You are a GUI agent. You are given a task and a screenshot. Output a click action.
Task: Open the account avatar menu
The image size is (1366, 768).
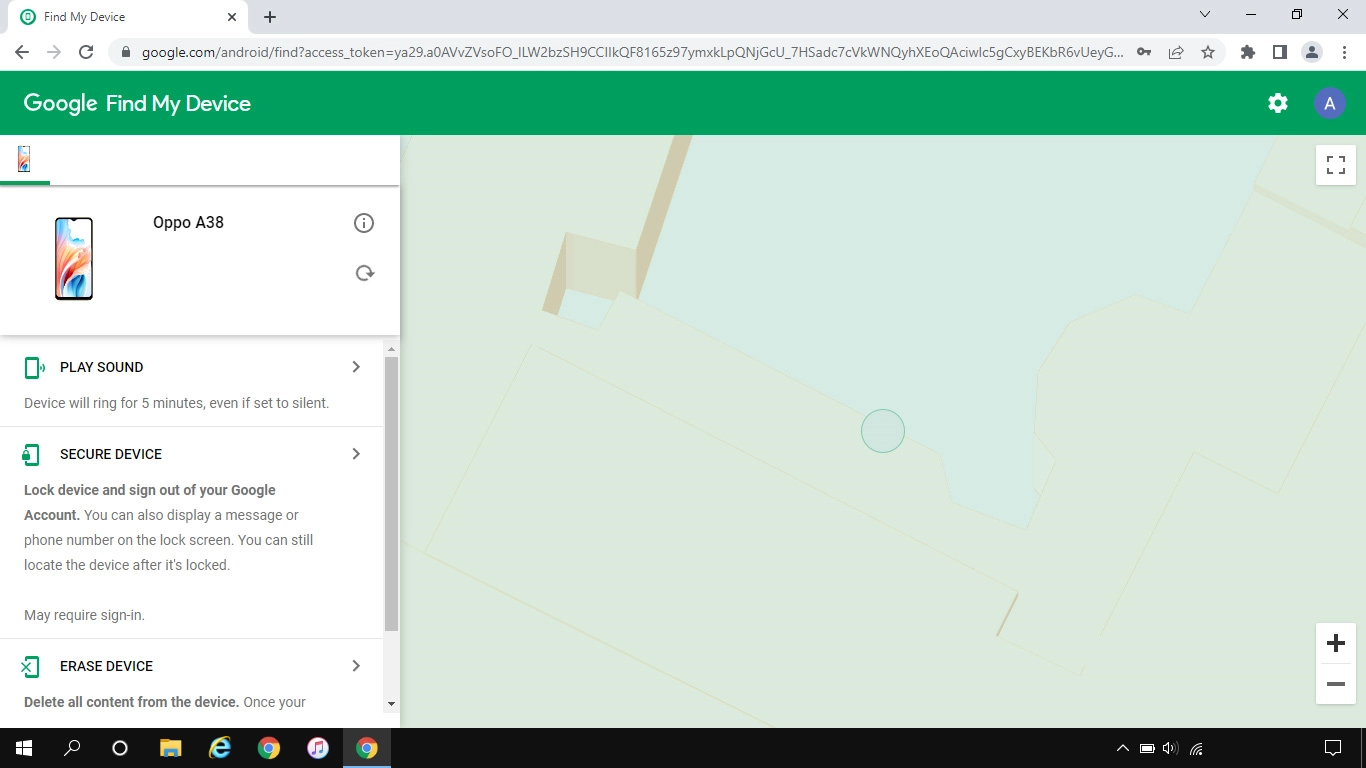tap(1329, 103)
